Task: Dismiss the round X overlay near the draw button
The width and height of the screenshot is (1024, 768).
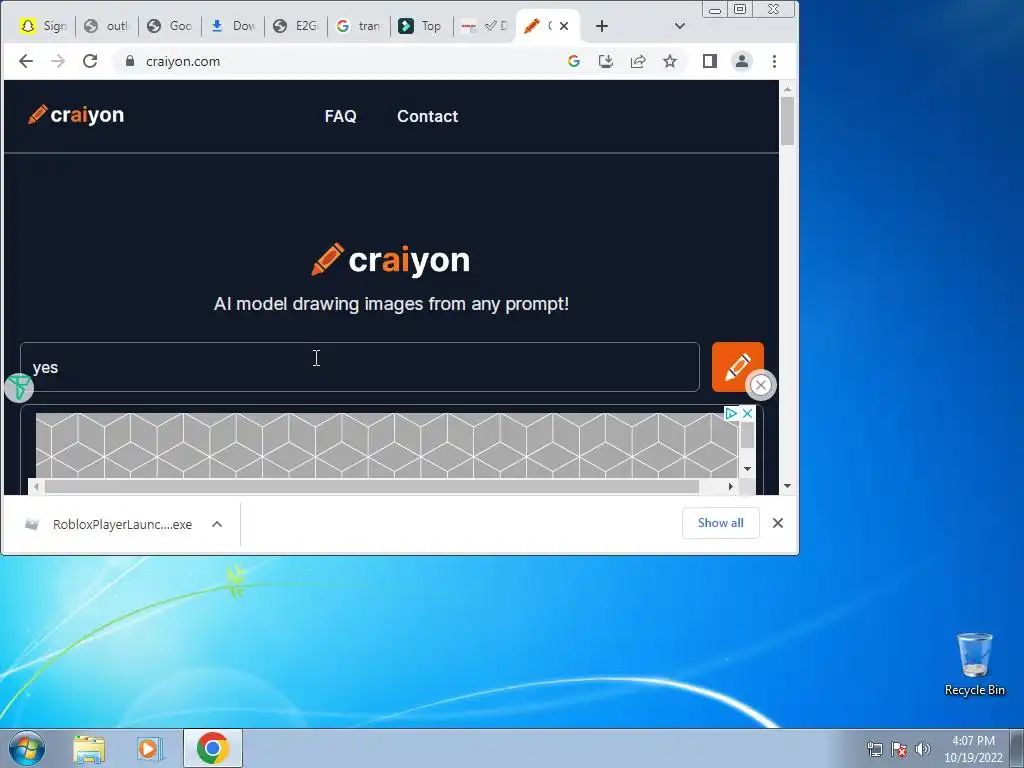Action: tap(760, 385)
